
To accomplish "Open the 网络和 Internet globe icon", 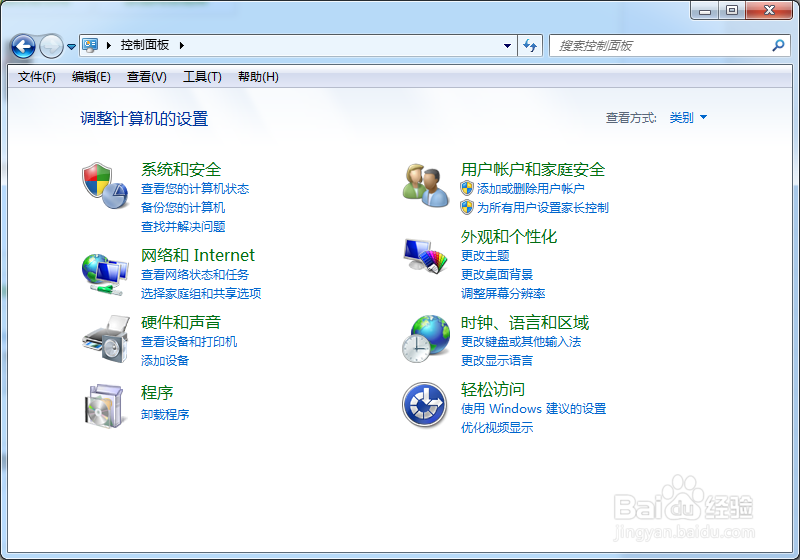I will coord(105,274).
